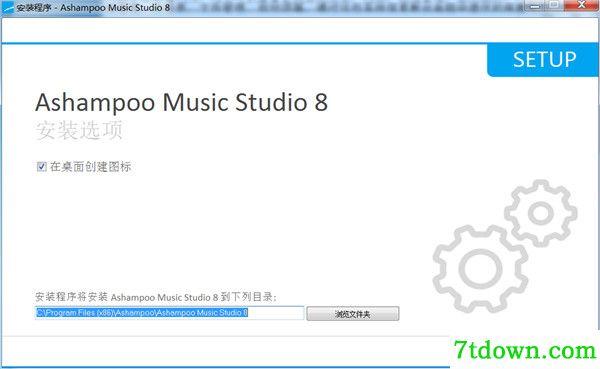This screenshot has height=369, width=600.
Task: Click the 在桌面创建图标 checkbox label
Action: [91, 167]
